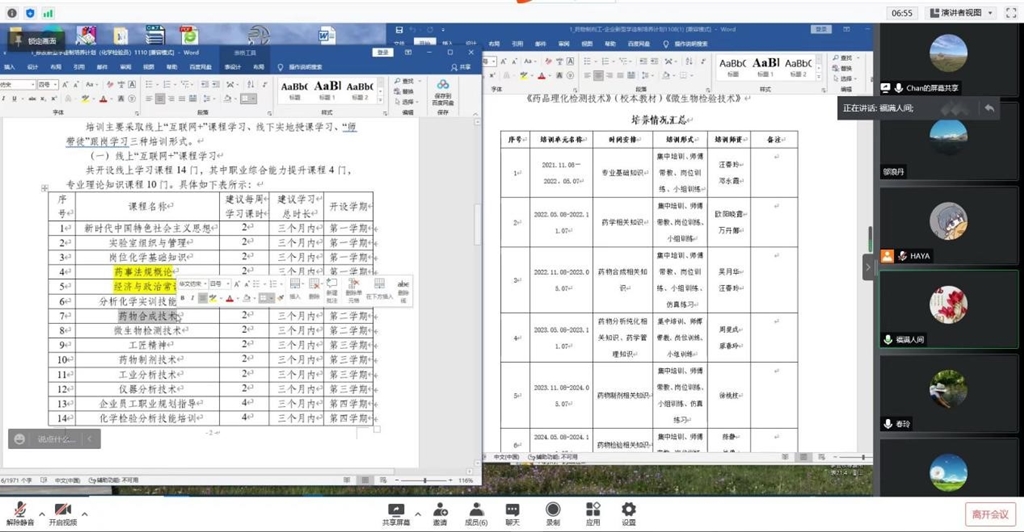Enter full screen via top-right icon
This screenshot has width=1024, height=532.
tap(1012, 13)
